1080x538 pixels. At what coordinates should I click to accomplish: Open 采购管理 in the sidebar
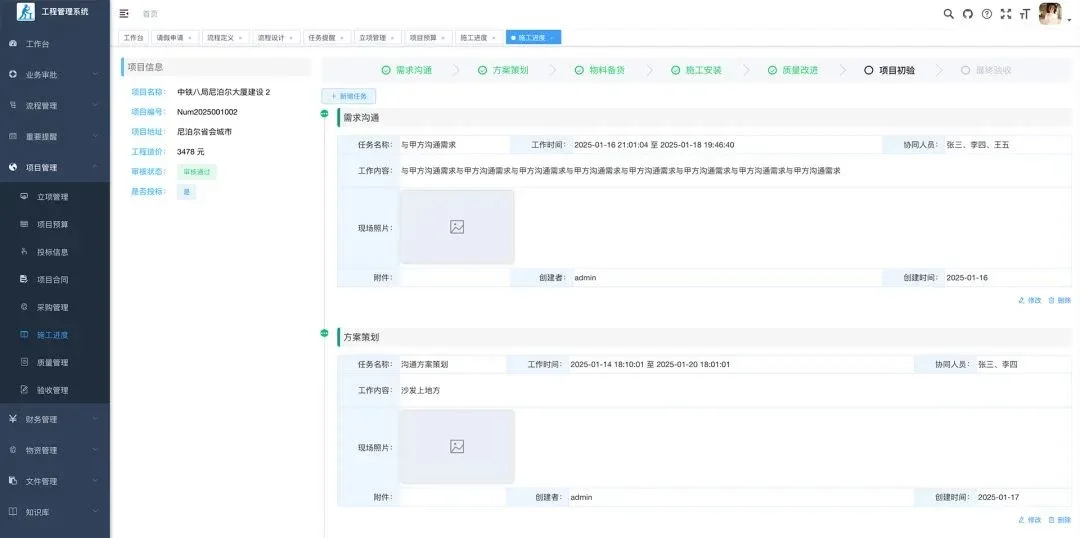coord(54,307)
